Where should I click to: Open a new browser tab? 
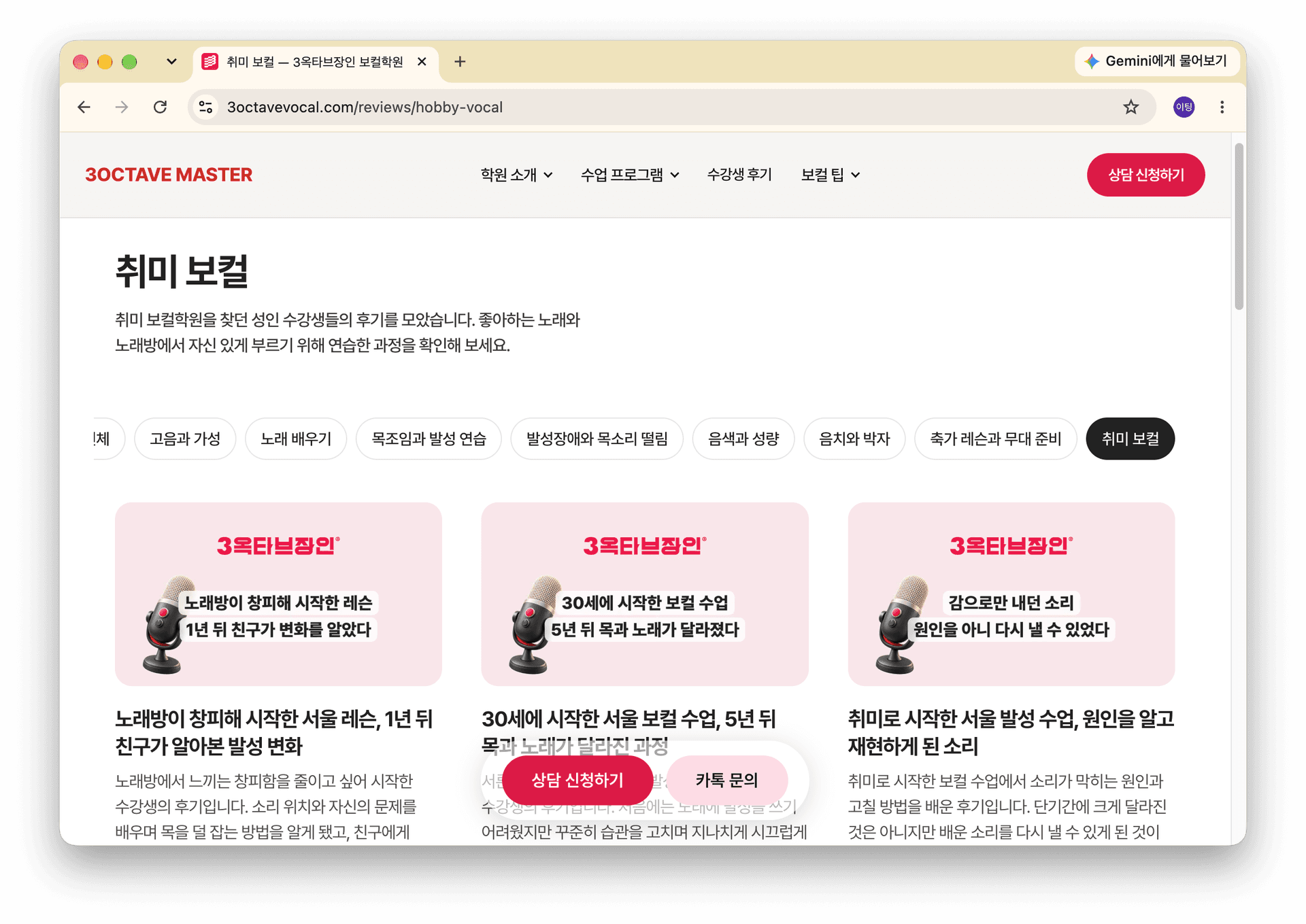[x=460, y=62]
